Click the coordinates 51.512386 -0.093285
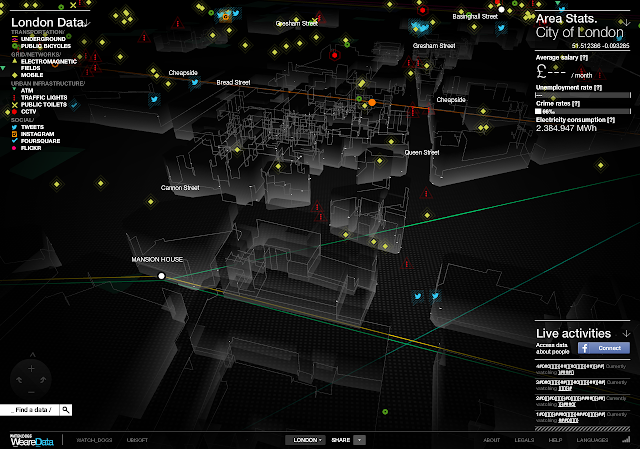640x449 pixels. (x=600, y=46)
